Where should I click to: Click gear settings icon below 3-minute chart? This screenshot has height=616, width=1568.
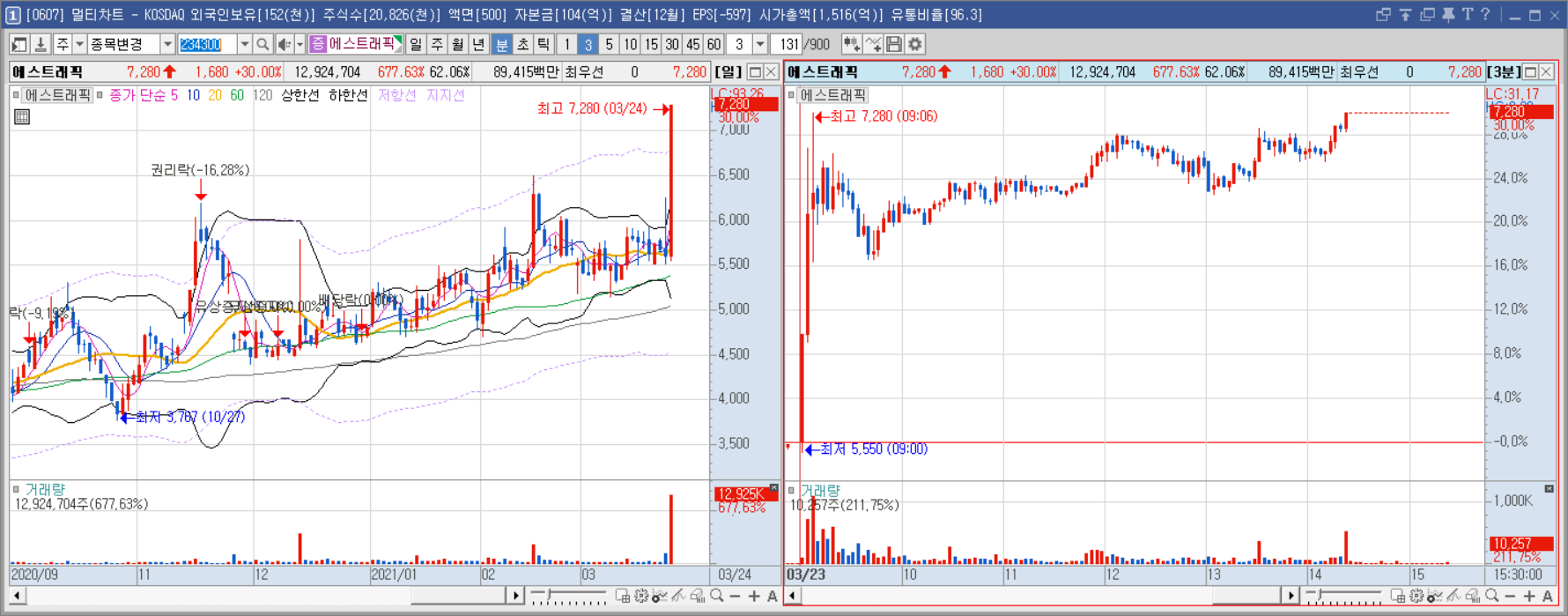[1416, 597]
